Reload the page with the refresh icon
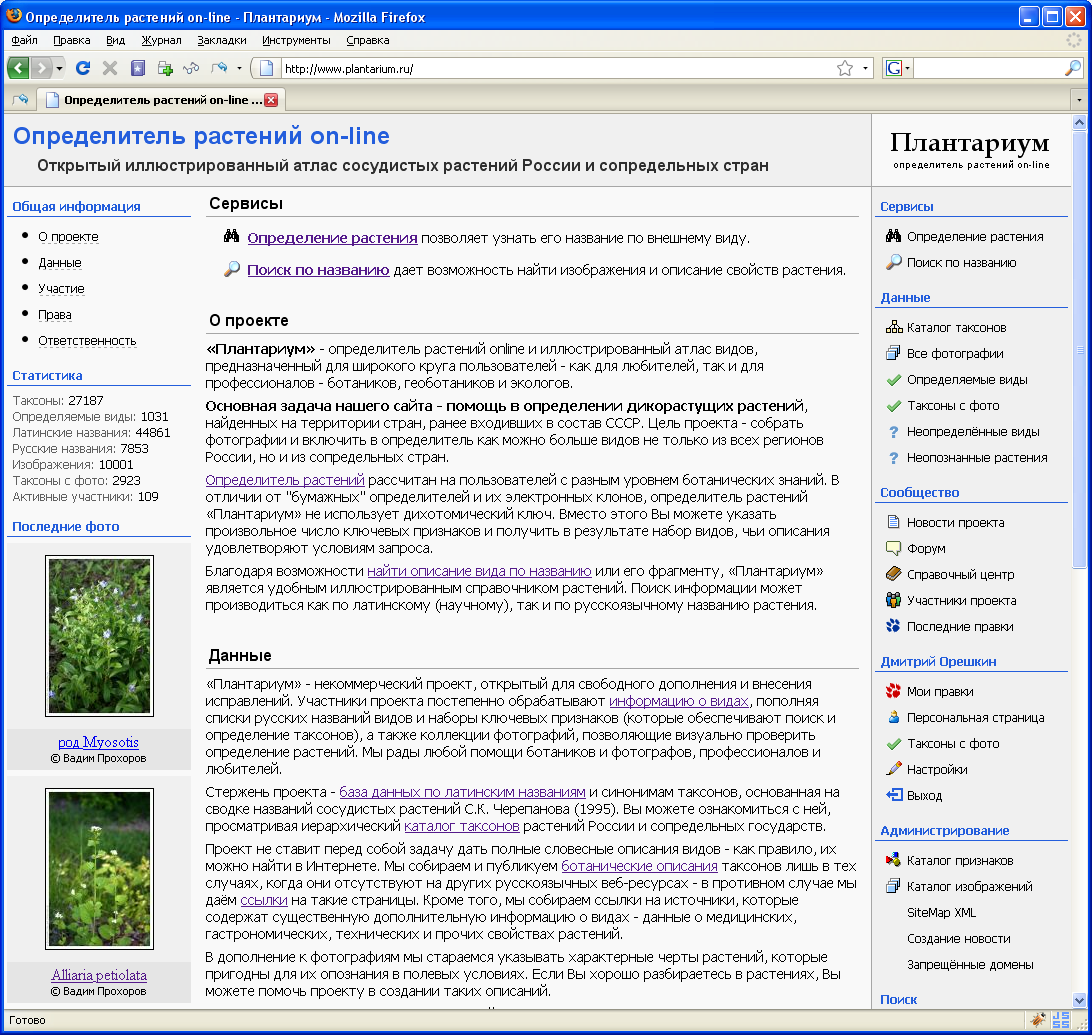 click(x=83, y=68)
